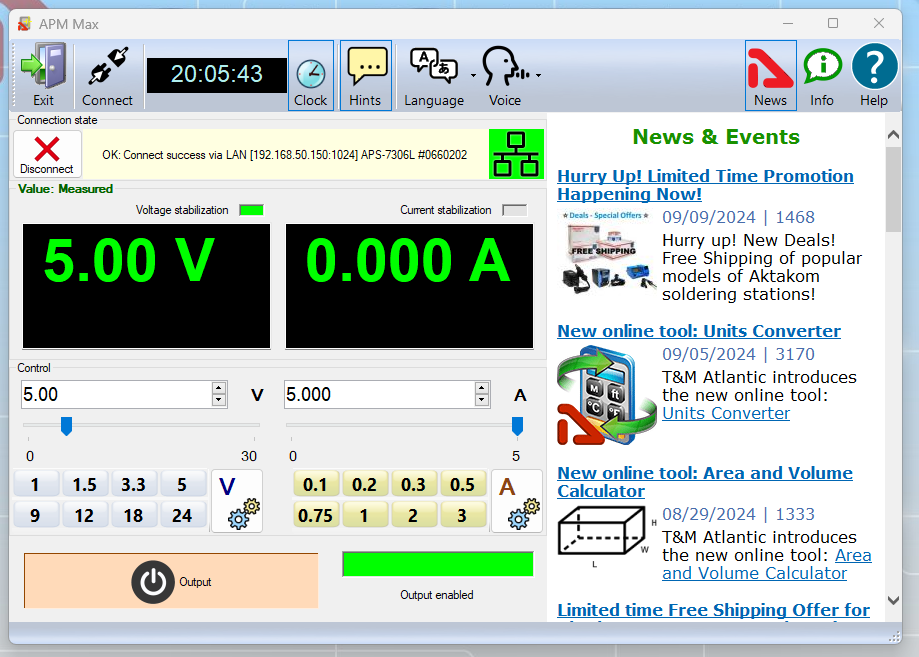The image size is (919, 657).
Task: Select the 1 V voltage preset
Action: coord(35,485)
